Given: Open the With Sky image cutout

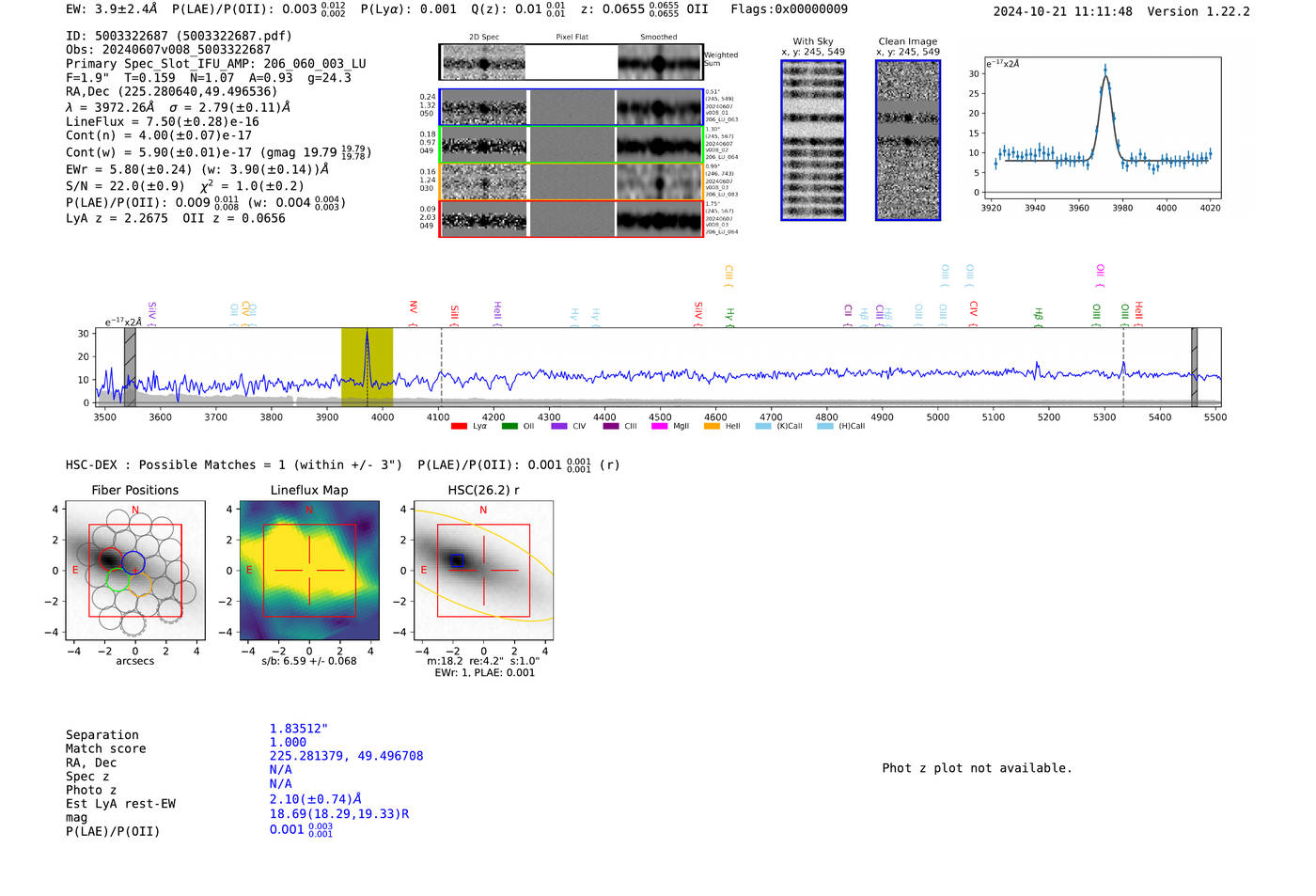Looking at the screenshot, I should tap(813, 140).
